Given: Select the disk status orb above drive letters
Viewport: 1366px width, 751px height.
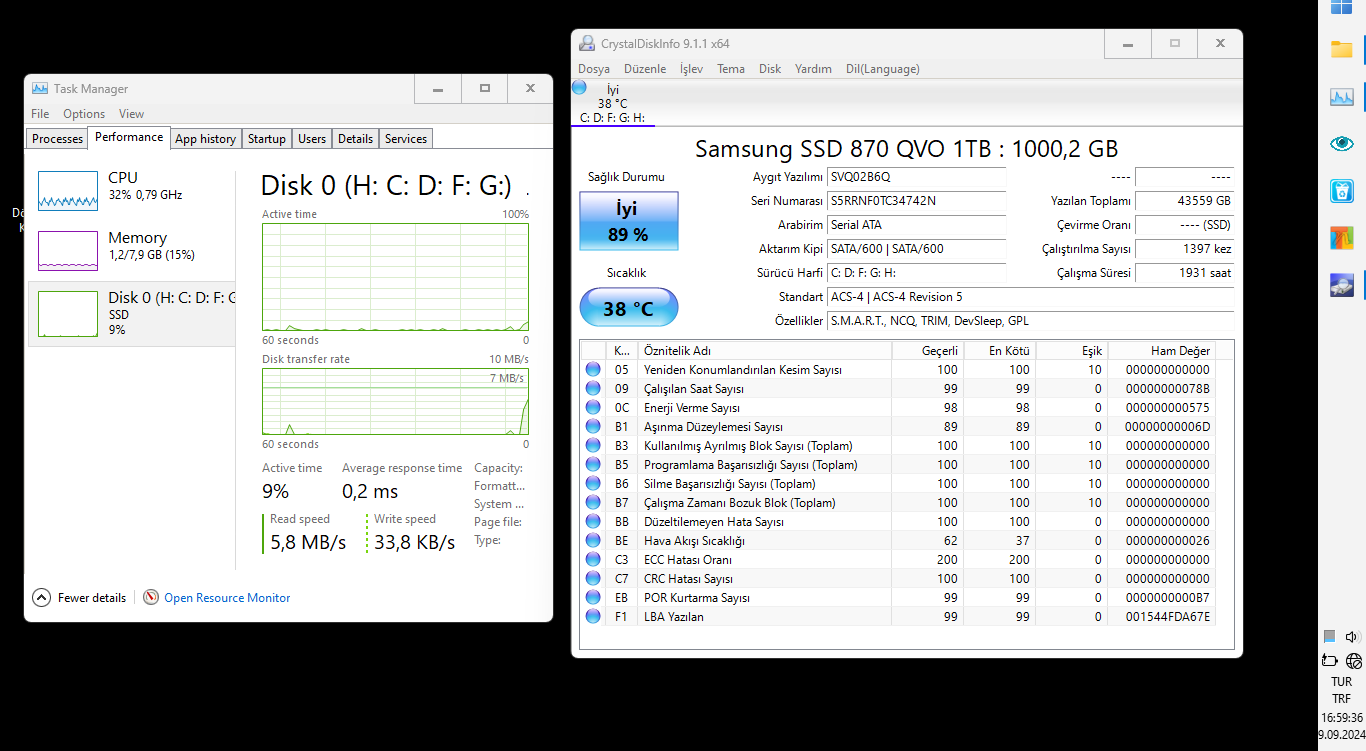Looking at the screenshot, I should click(x=579, y=88).
